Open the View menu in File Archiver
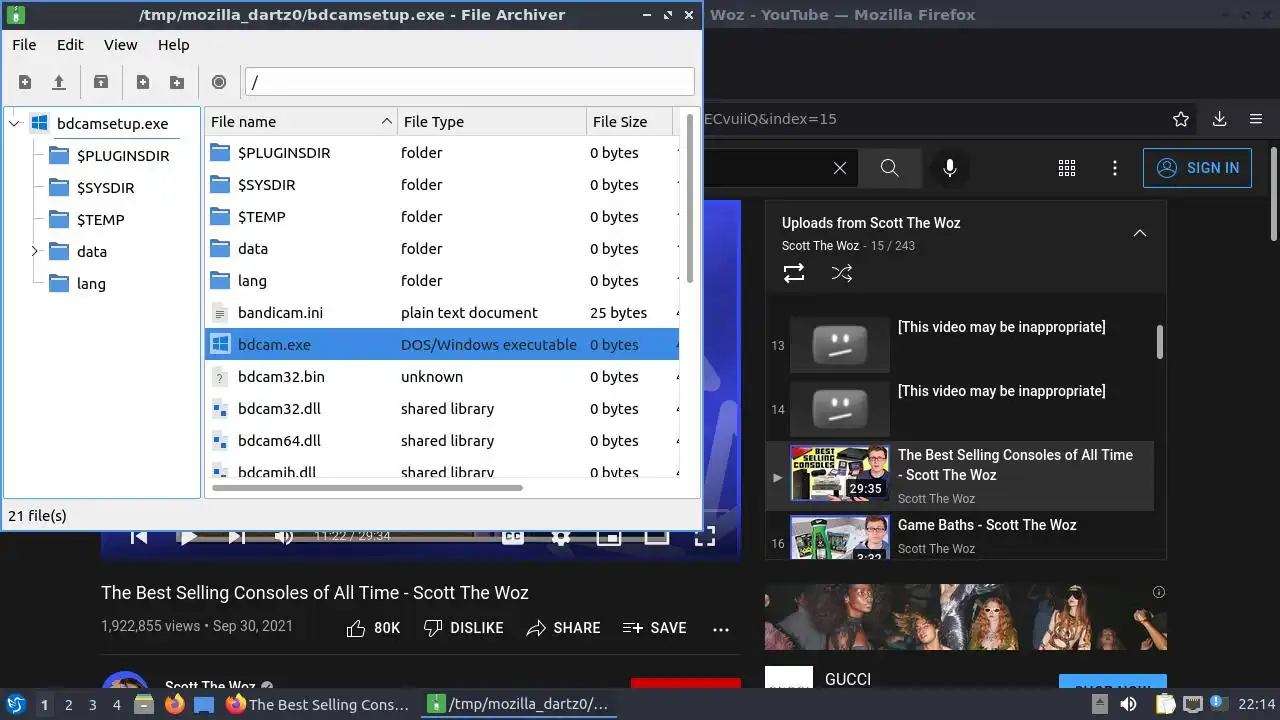 [120, 45]
